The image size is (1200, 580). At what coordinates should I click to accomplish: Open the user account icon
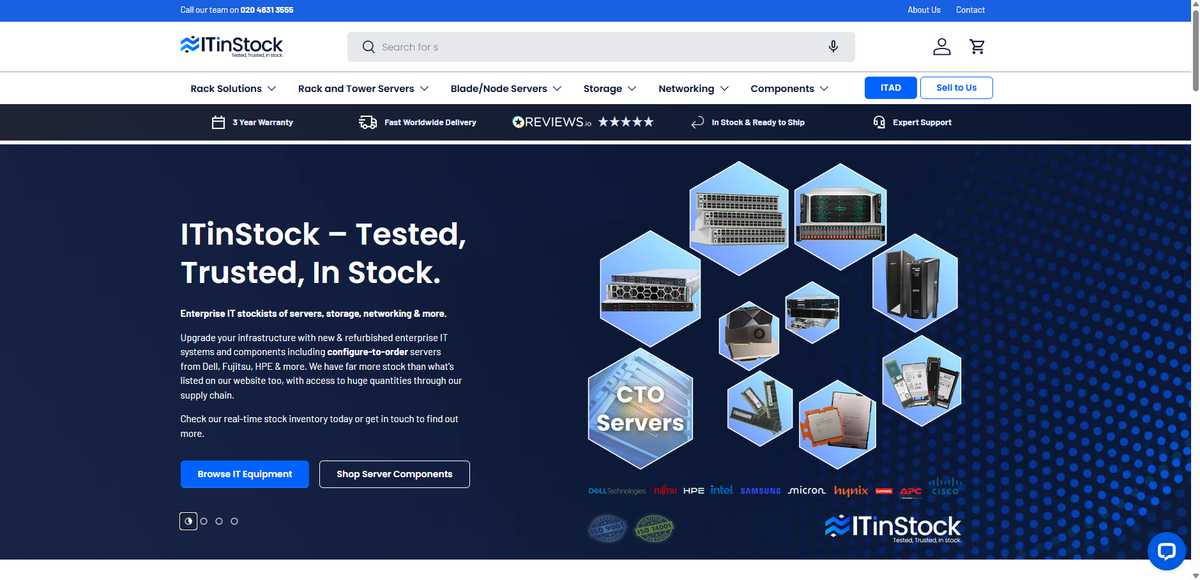click(941, 47)
